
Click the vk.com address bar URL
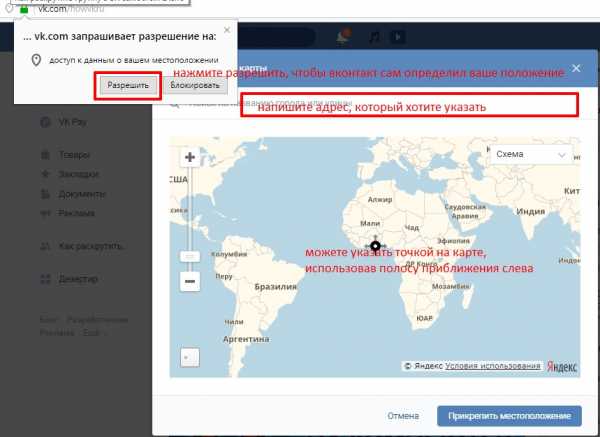(x=71, y=9)
